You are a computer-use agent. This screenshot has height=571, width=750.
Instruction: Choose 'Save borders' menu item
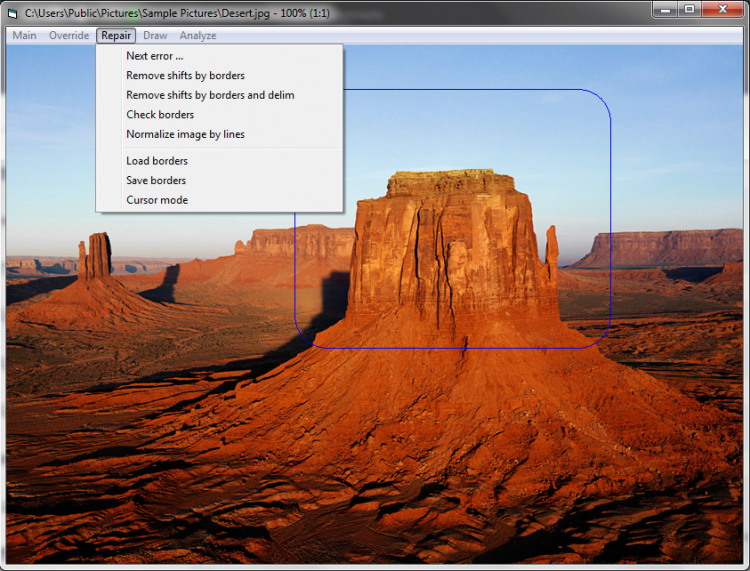220,181
